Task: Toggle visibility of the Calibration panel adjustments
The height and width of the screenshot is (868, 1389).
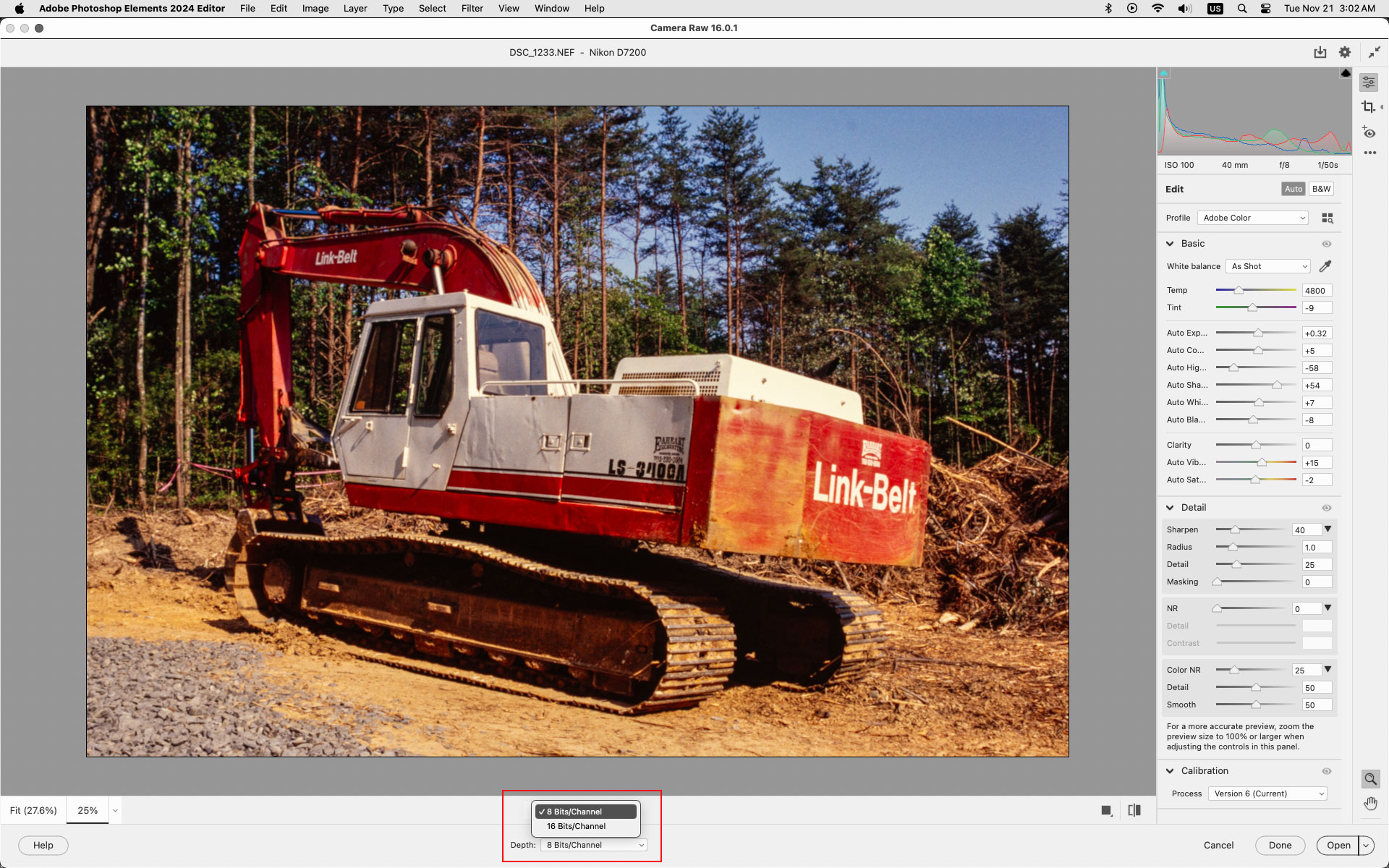Action: point(1327,771)
